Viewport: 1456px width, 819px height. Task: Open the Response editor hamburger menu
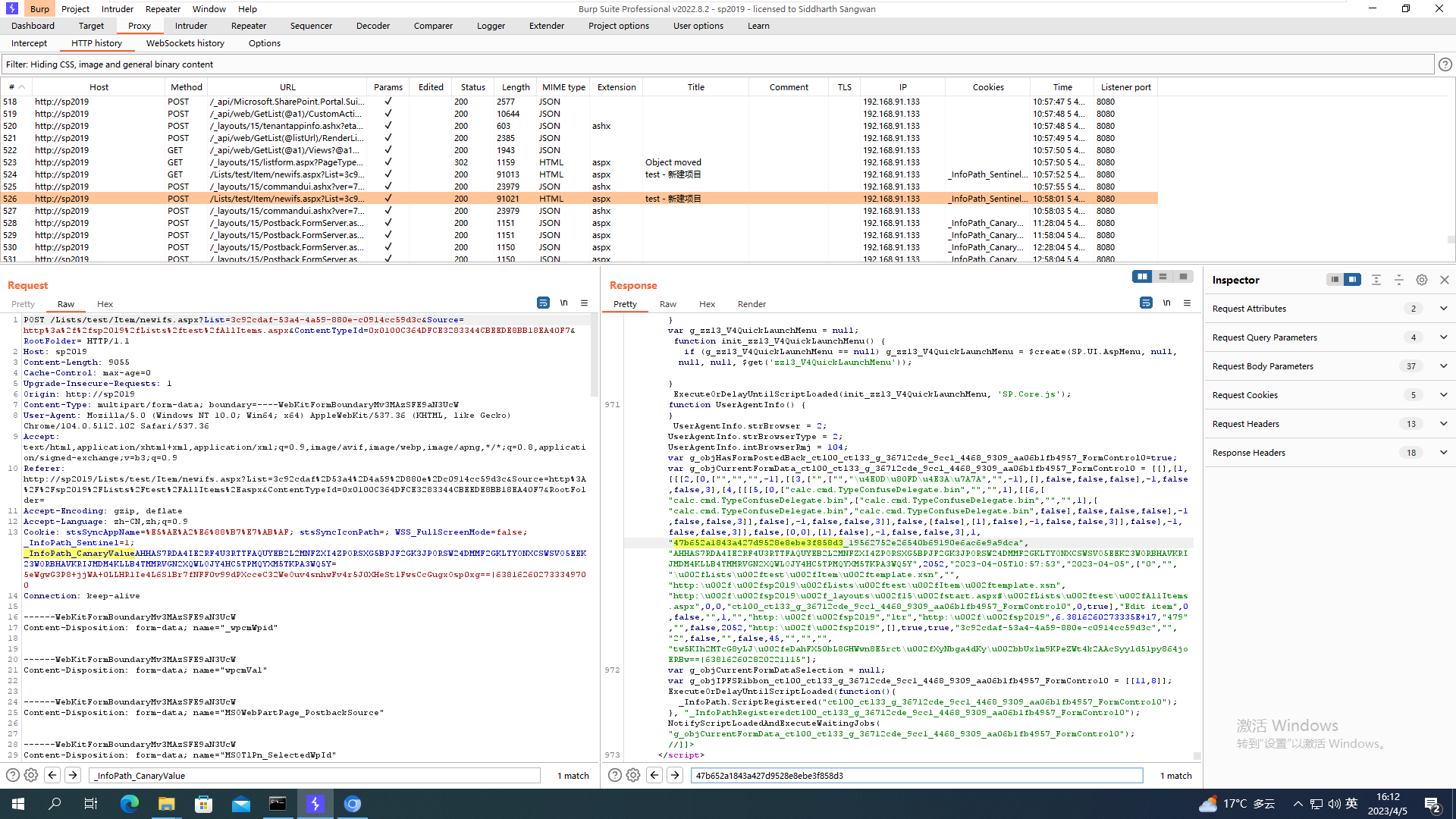1187,303
